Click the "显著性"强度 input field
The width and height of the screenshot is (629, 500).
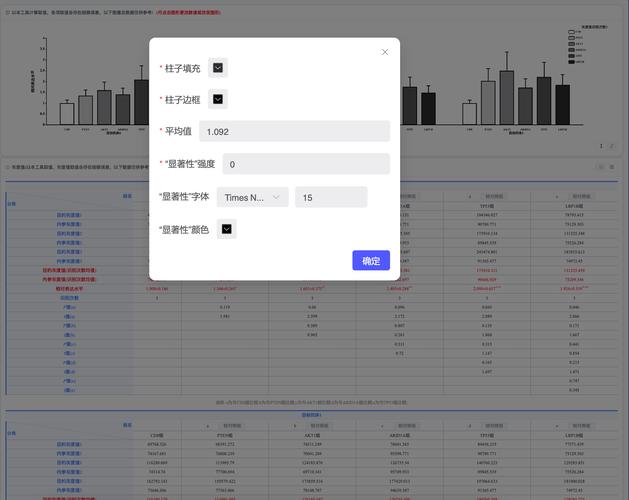pyautogui.click(x=305, y=164)
